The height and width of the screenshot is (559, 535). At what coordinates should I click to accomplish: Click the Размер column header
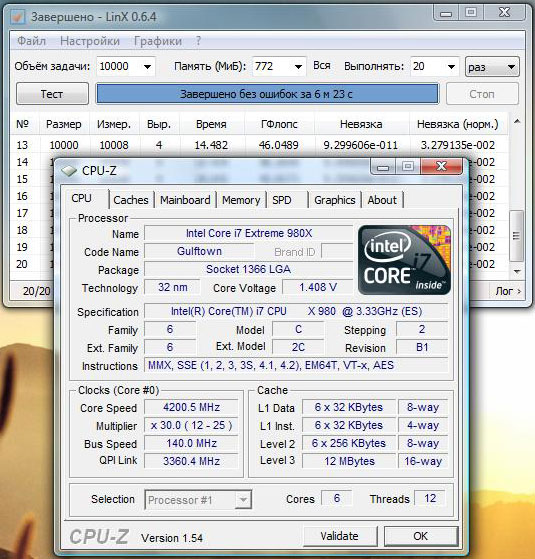[64, 124]
